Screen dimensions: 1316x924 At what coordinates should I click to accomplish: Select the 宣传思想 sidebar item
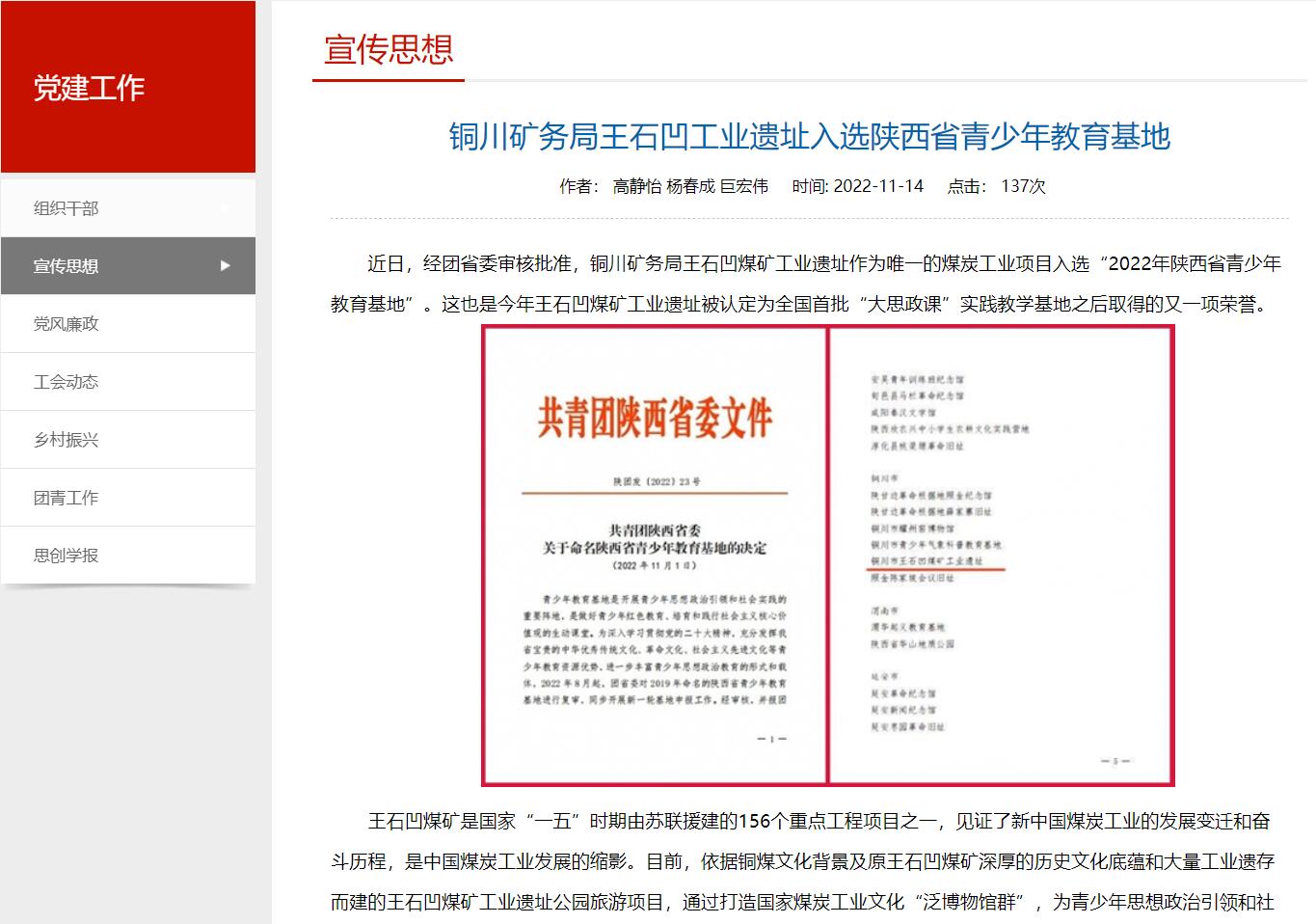67,266
